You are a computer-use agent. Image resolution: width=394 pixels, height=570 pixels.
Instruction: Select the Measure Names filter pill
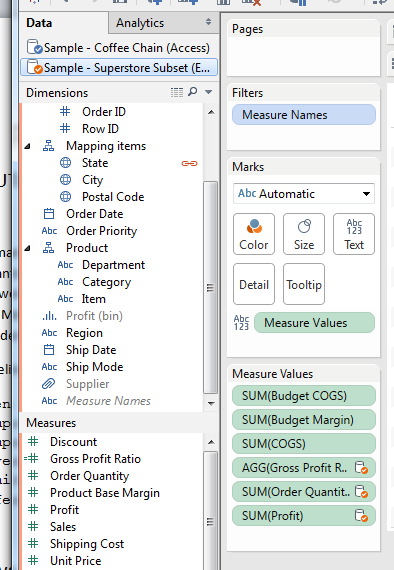[304, 115]
